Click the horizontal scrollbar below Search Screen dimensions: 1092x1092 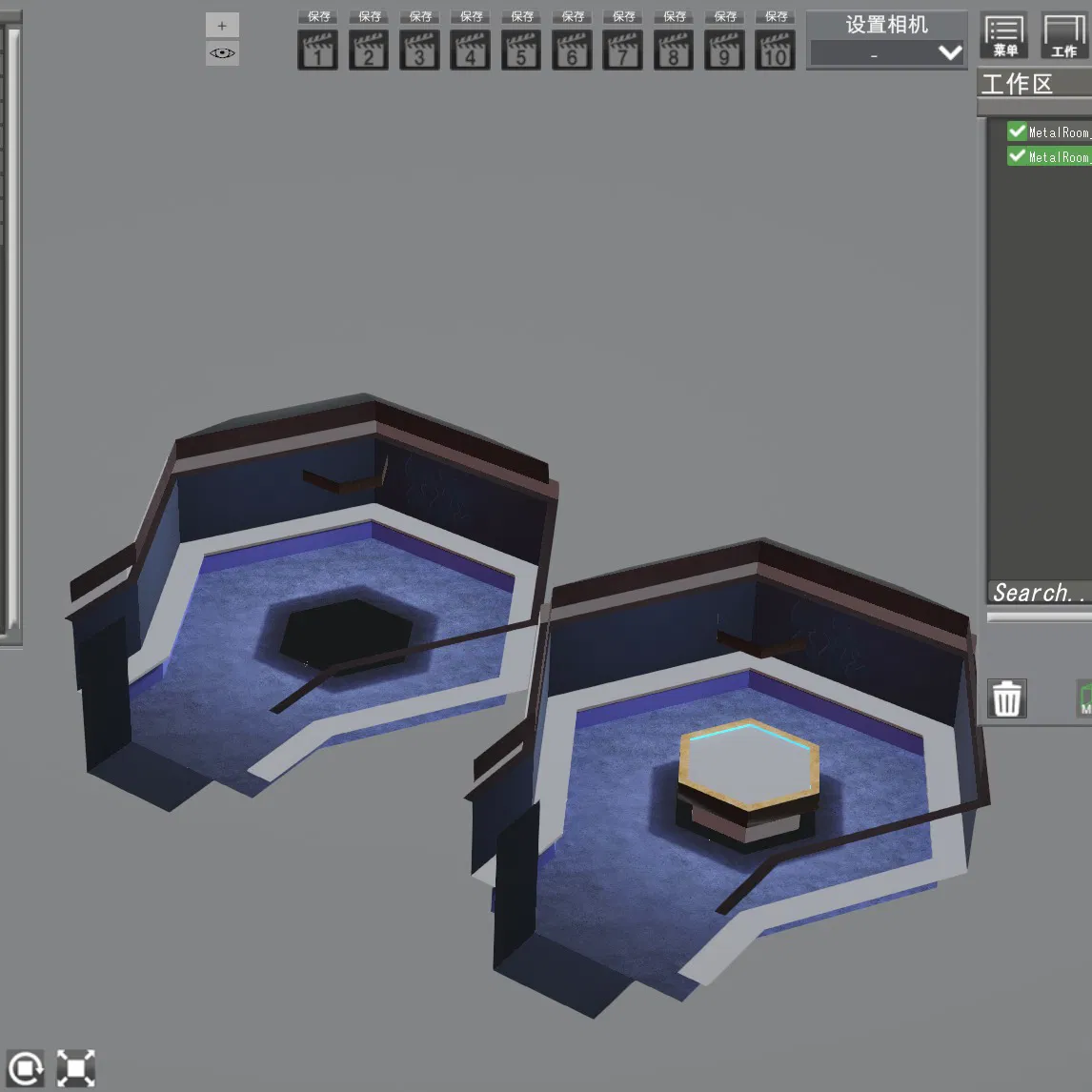tap(1040, 617)
